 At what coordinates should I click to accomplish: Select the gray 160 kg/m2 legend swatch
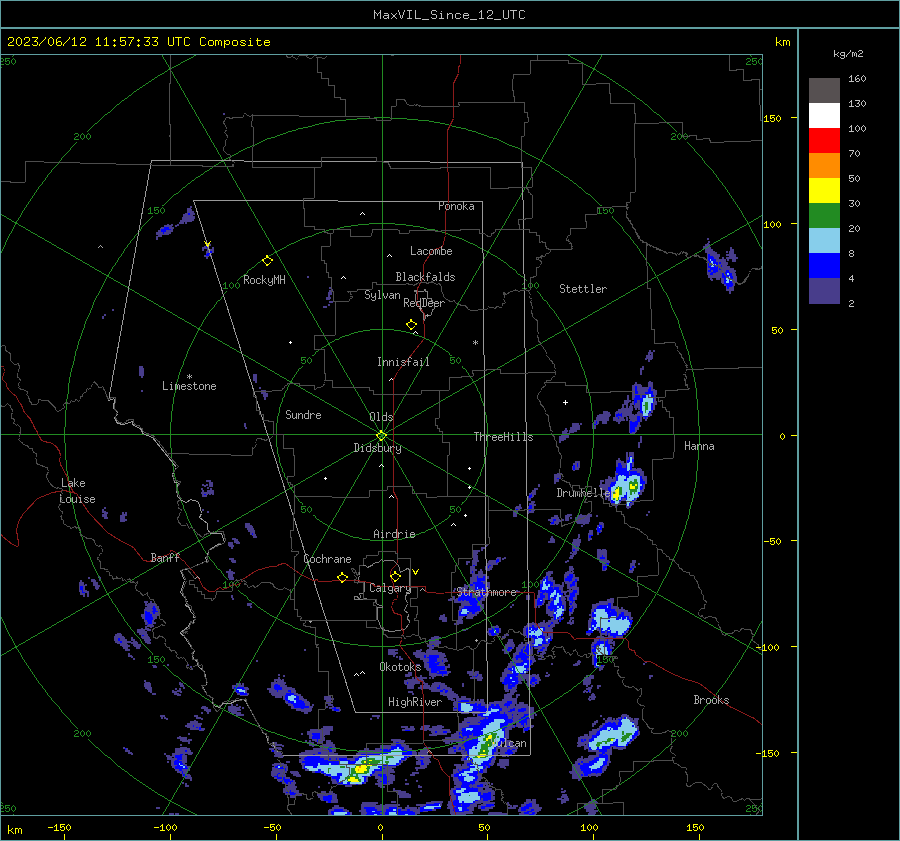pos(824,91)
